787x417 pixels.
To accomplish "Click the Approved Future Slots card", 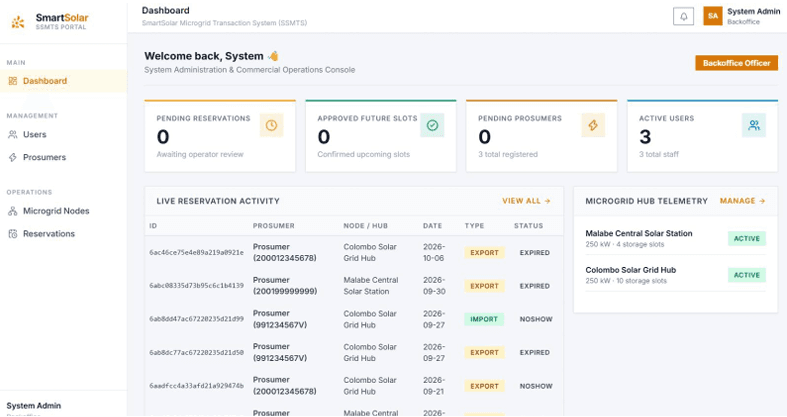I will click(x=381, y=136).
